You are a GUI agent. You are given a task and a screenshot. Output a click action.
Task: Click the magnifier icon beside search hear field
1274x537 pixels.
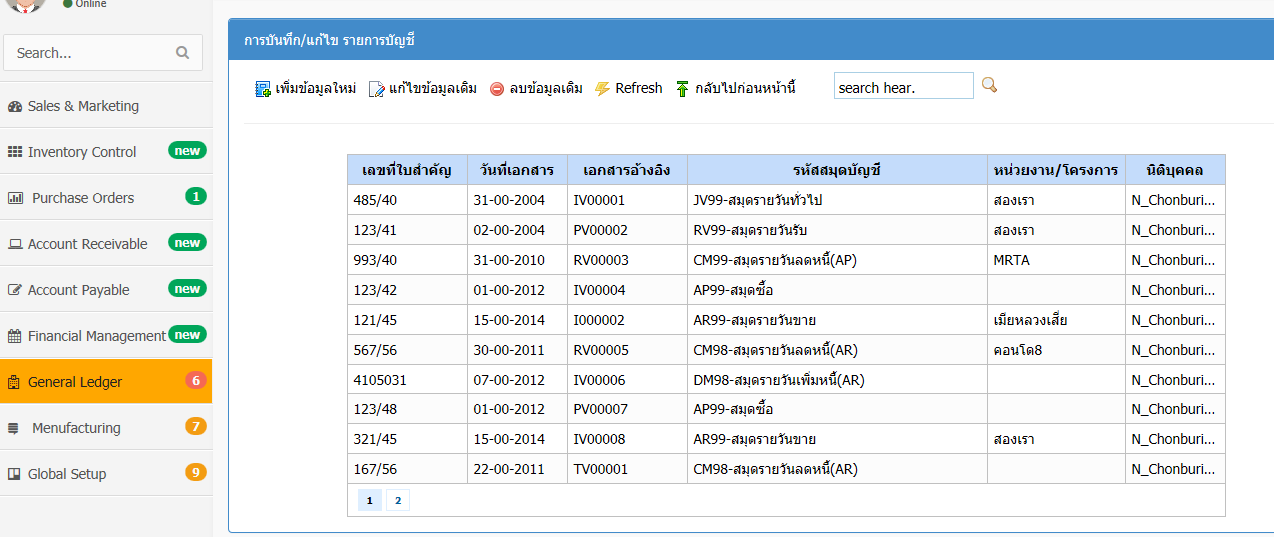point(989,85)
